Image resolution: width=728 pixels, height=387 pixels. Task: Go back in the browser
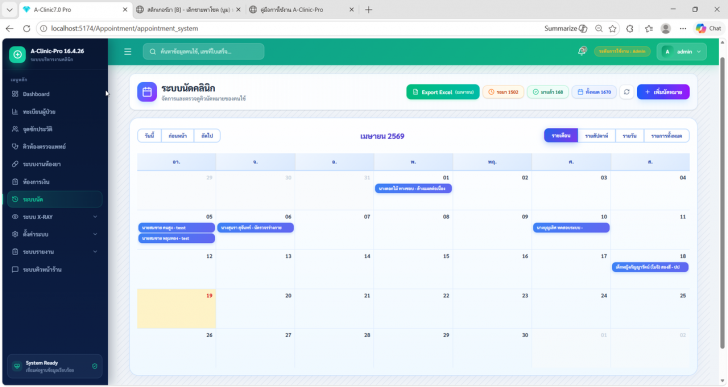(x=9, y=28)
